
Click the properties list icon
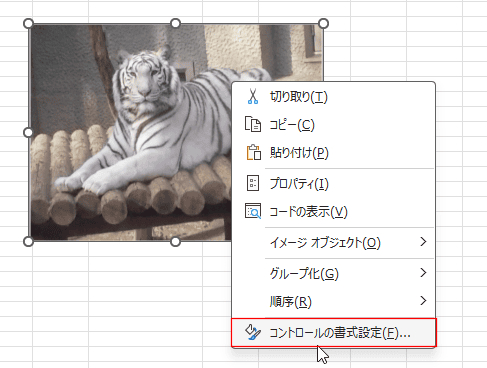pos(253,183)
